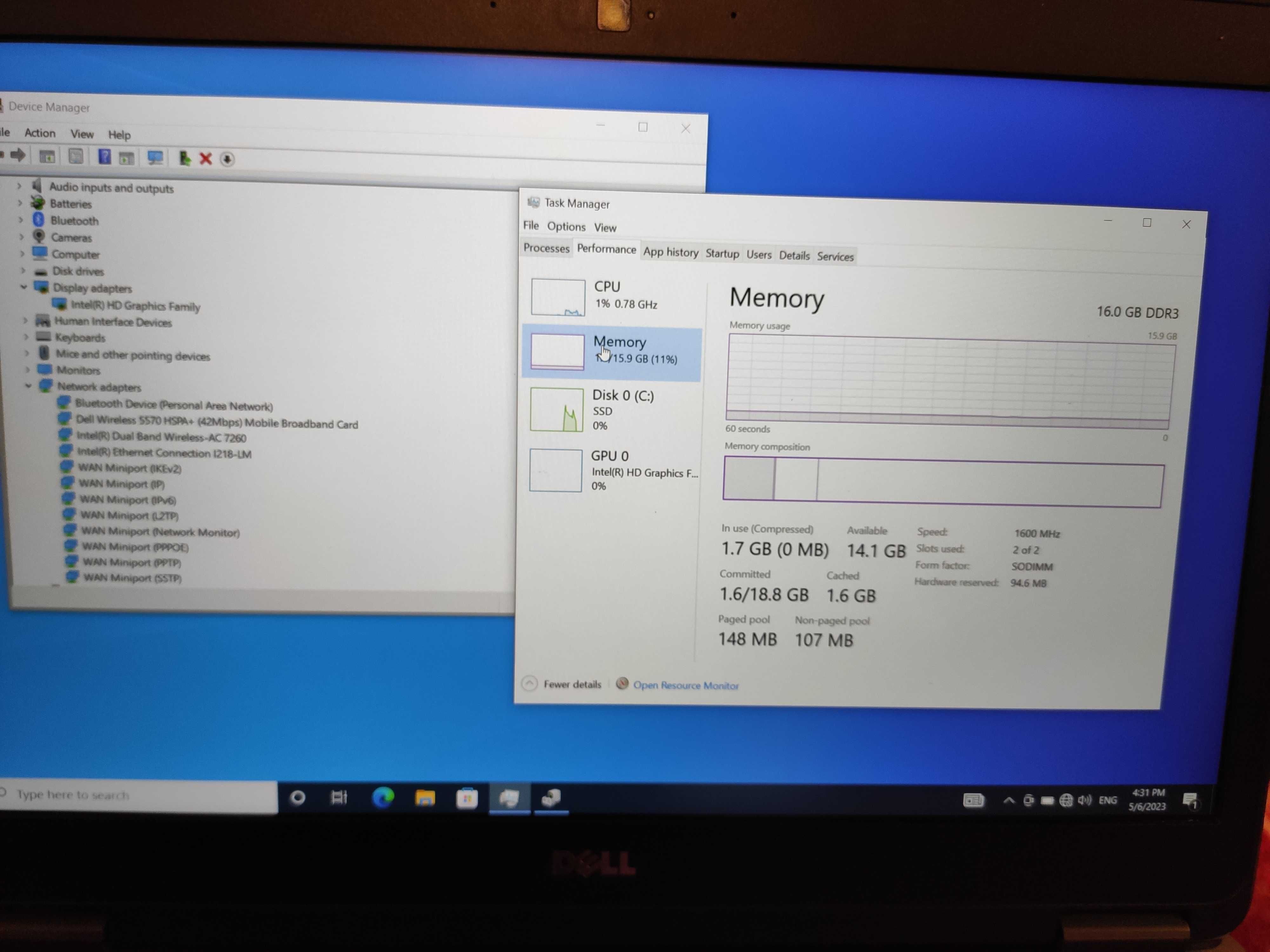Viewport: 1270px width, 952px height.
Task: Select Intel(R) HD Graphics Family device
Action: coord(136,307)
